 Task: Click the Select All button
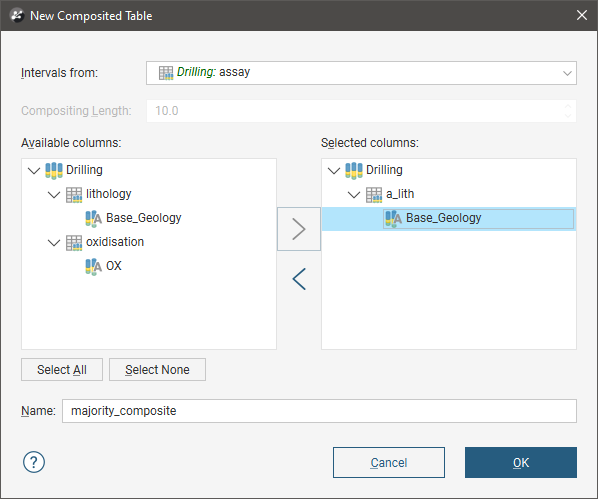[62, 369]
